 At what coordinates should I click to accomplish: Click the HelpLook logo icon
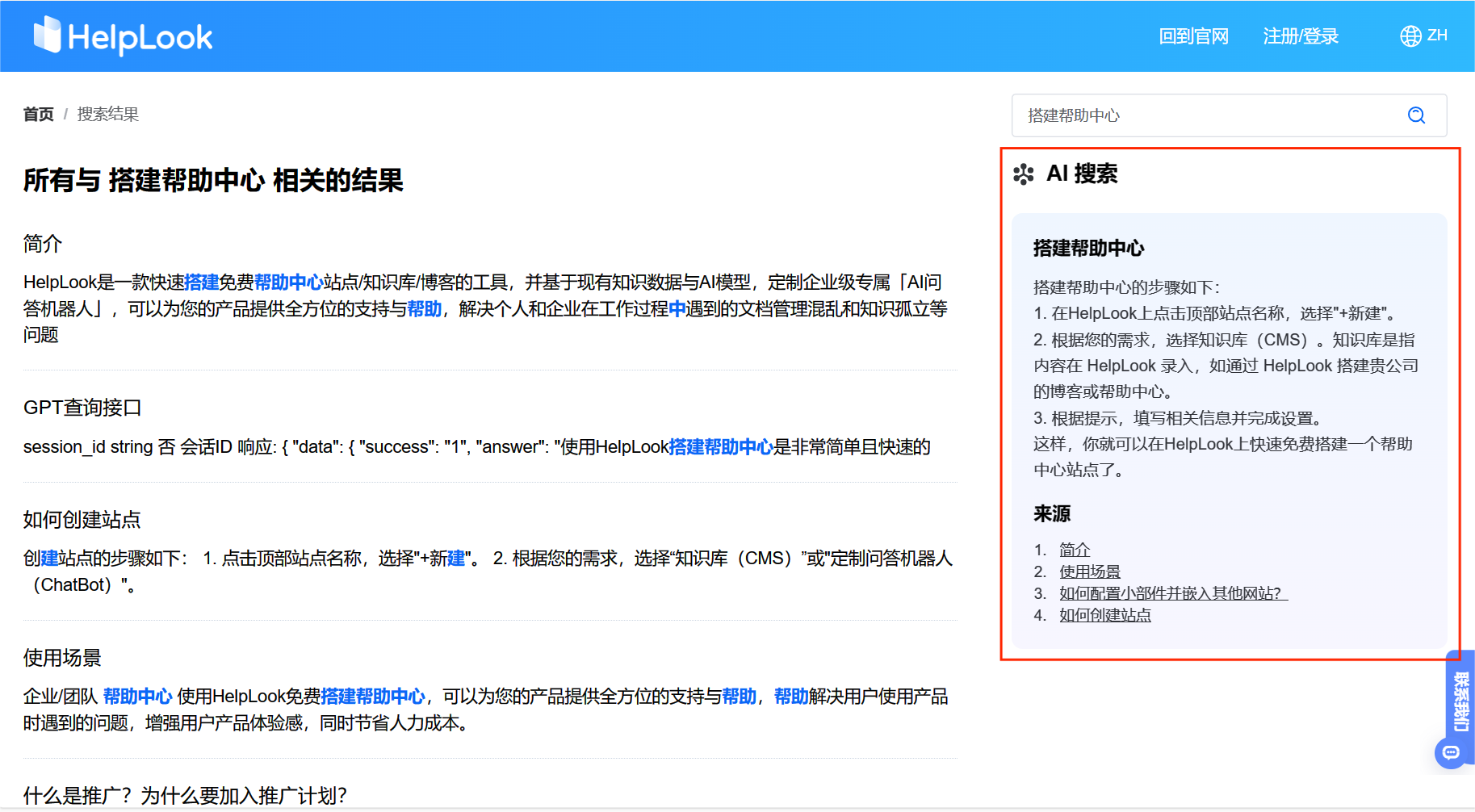pos(46,36)
